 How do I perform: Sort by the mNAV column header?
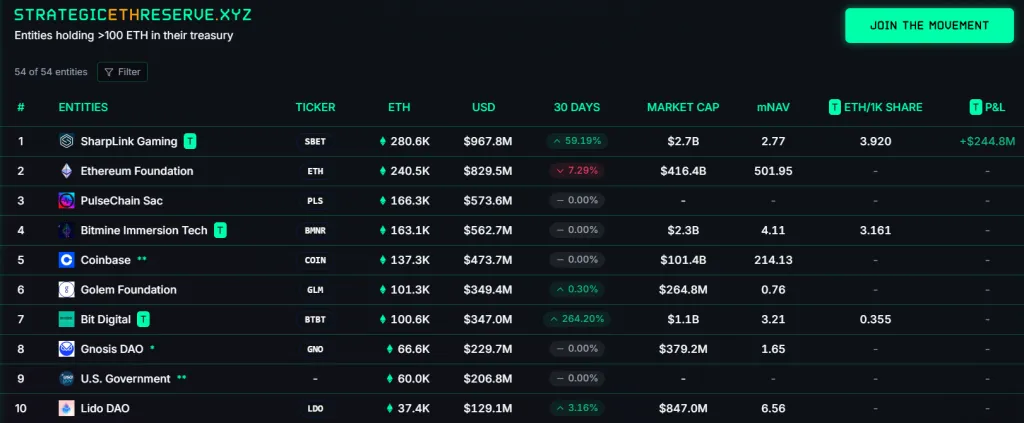point(773,107)
